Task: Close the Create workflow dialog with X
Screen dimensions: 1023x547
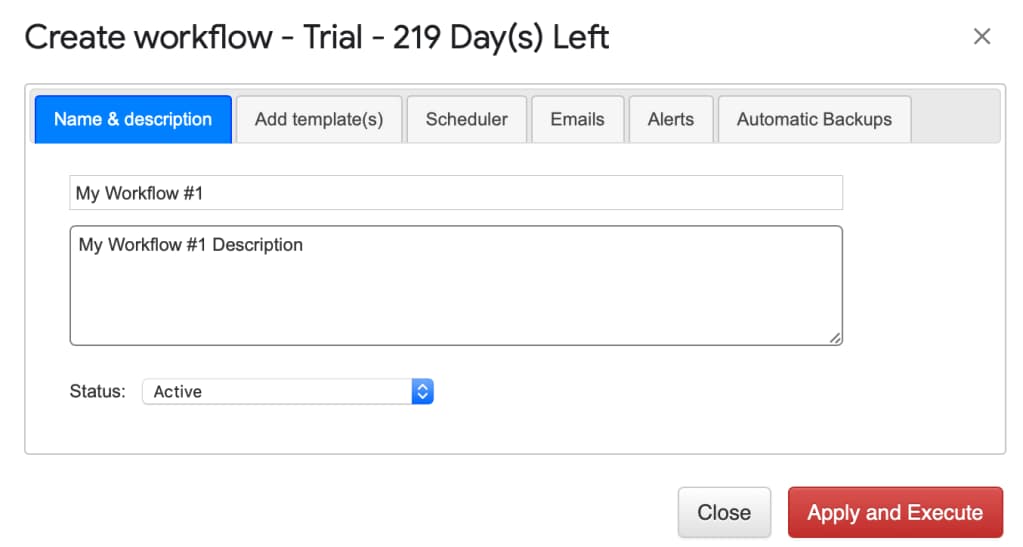Action: (x=982, y=37)
